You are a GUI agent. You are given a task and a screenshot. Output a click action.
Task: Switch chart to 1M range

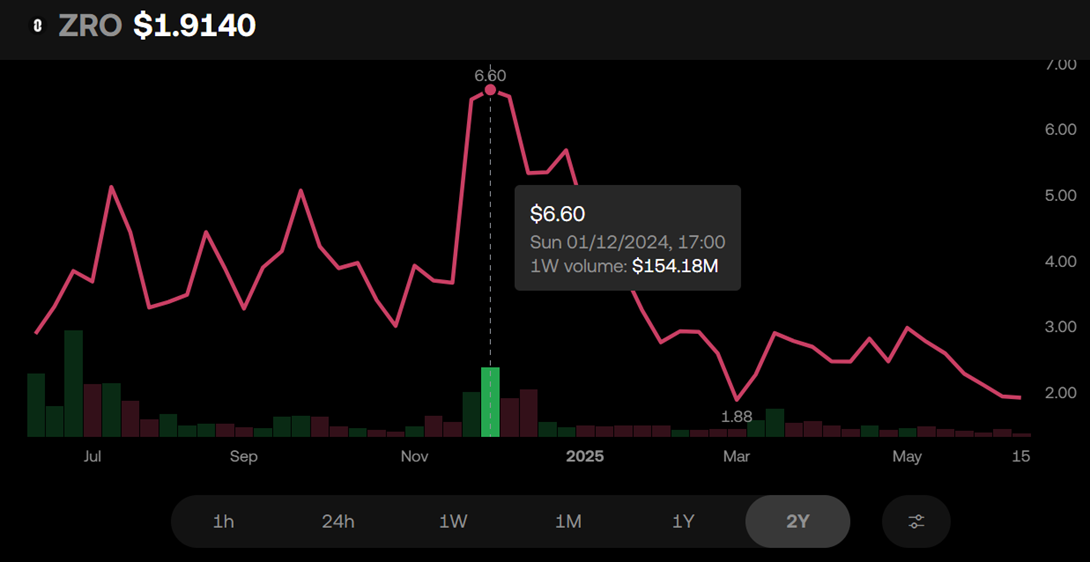(x=568, y=521)
